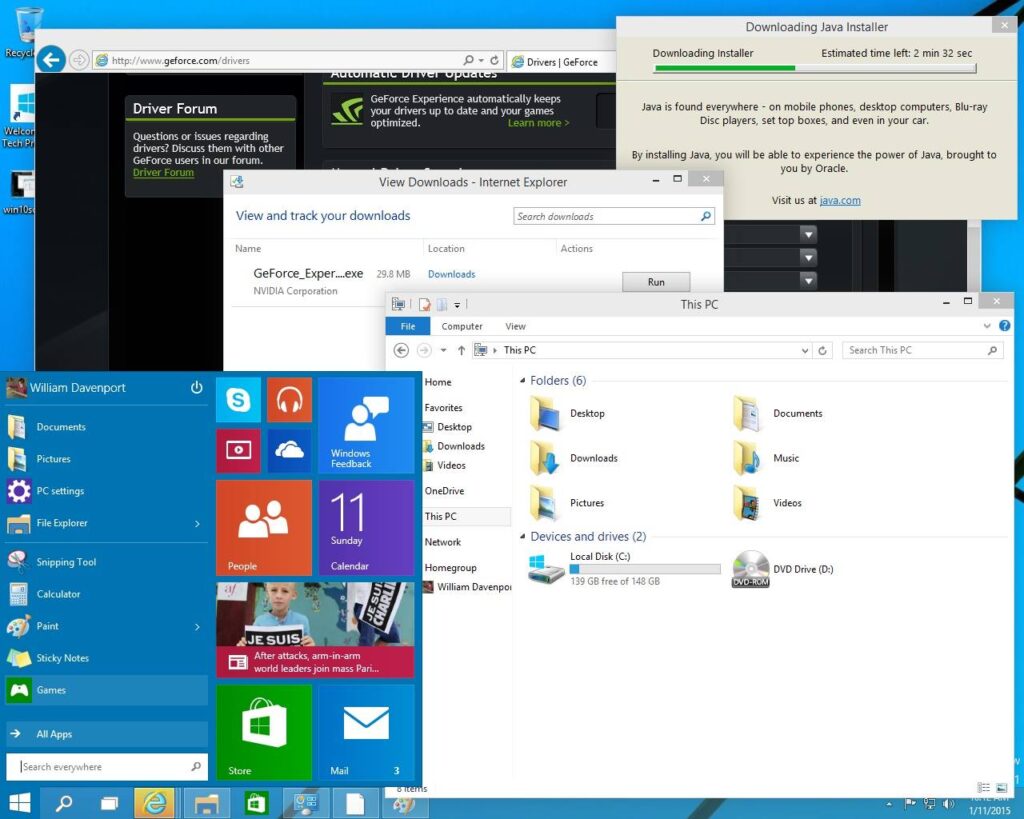Collapse Devices and drives (2) group
This screenshot has width=1024, height=819.
[522, 536]
